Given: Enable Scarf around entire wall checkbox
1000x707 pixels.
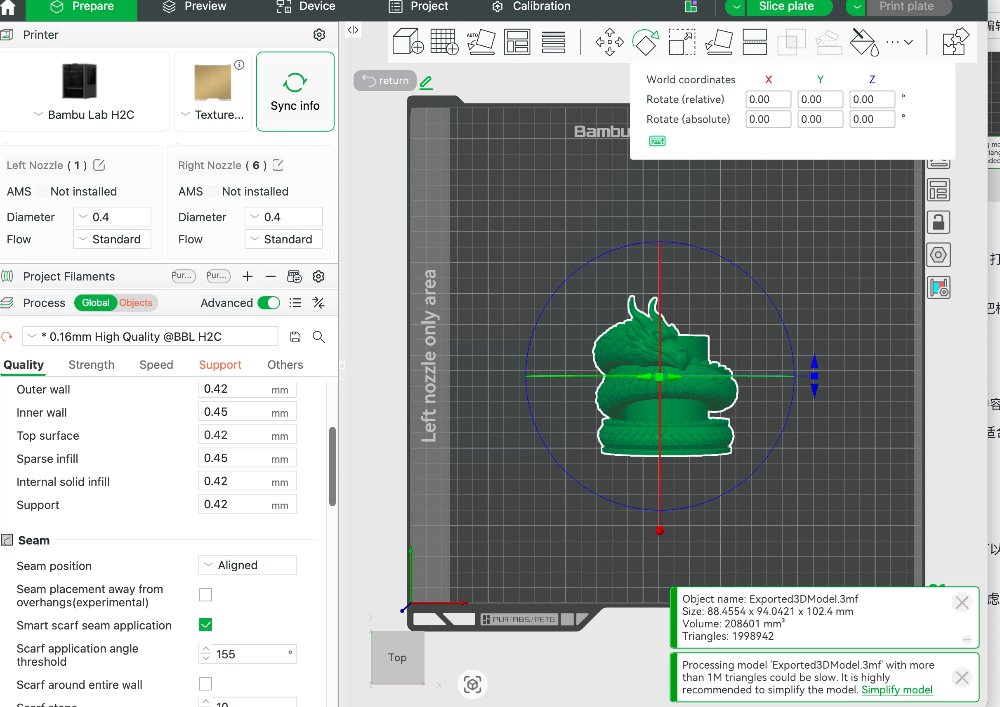Looking at the screenshot, I should click(205, 684).
